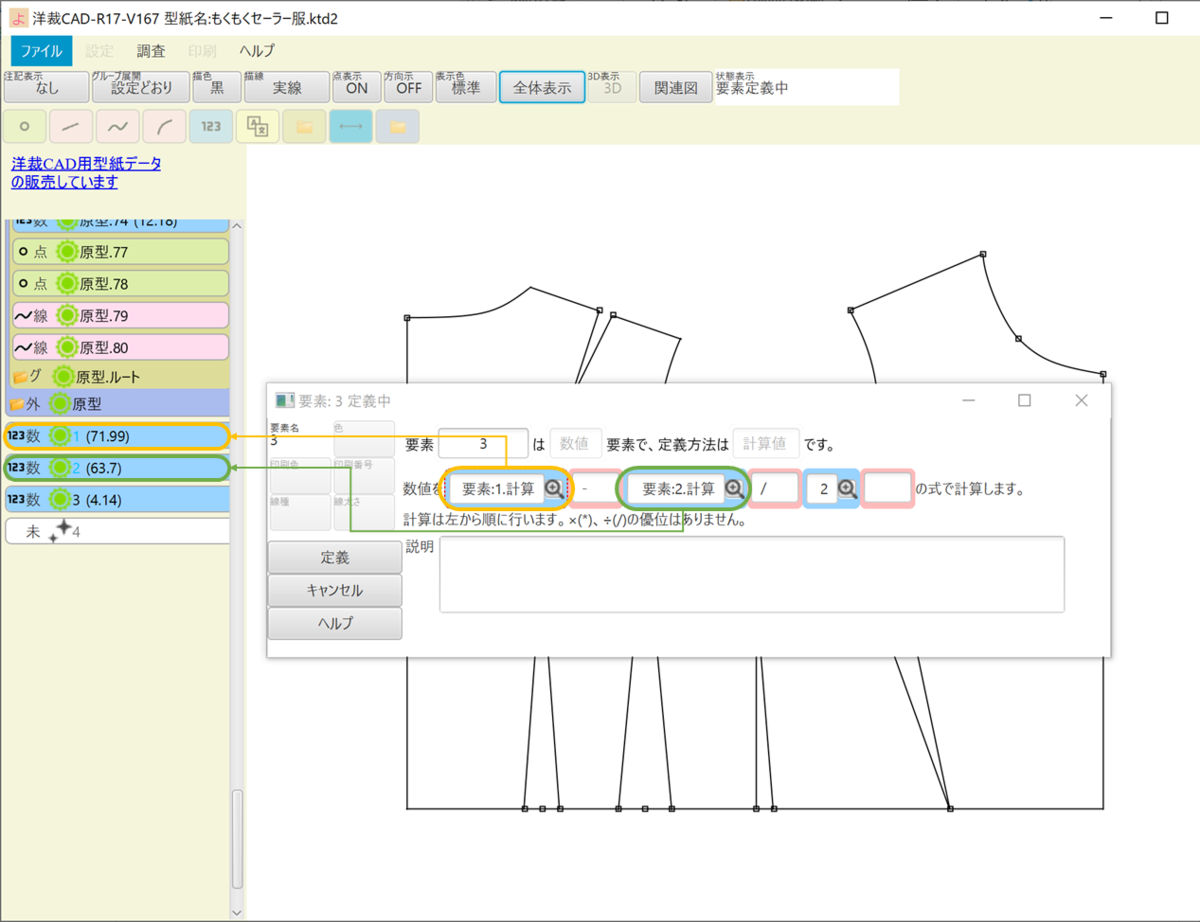Click the numeric field containing 2
1200x922 pixels.
pyautogui.click(x=822, y=488)
